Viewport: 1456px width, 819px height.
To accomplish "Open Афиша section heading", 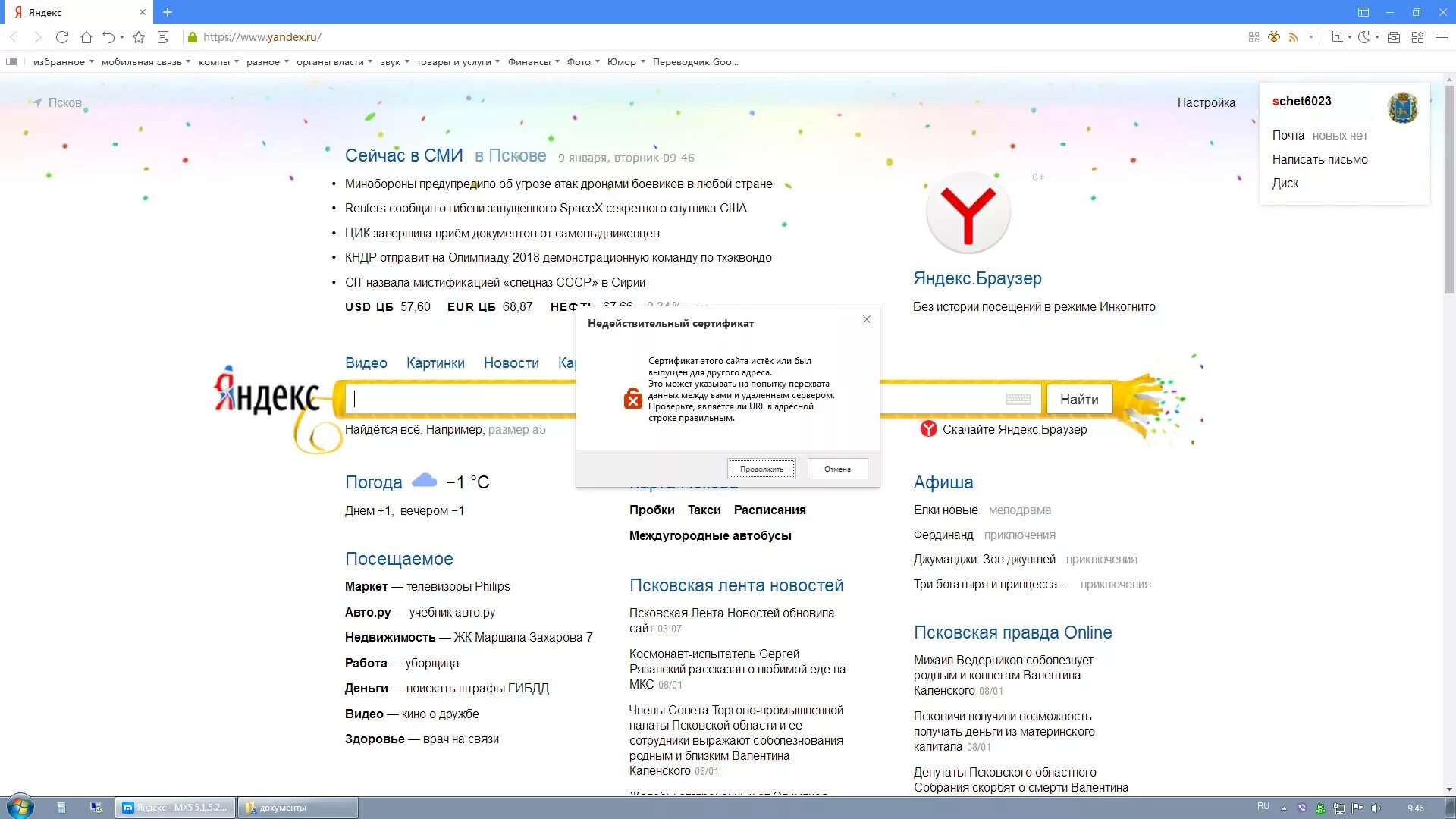I will [x=943, y=482].
